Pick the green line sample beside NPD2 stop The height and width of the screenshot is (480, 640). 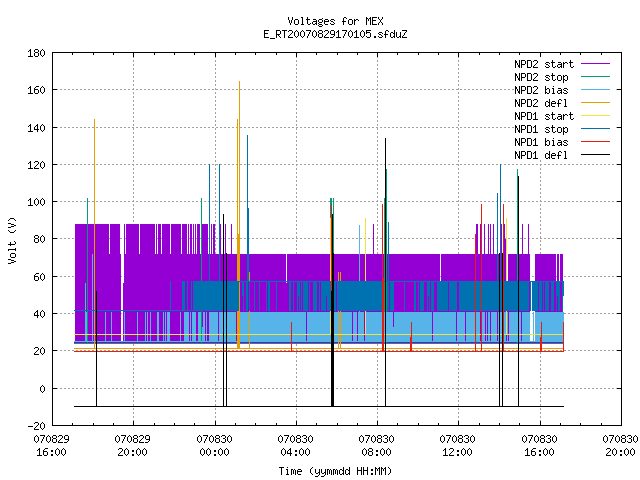point(595,76)
